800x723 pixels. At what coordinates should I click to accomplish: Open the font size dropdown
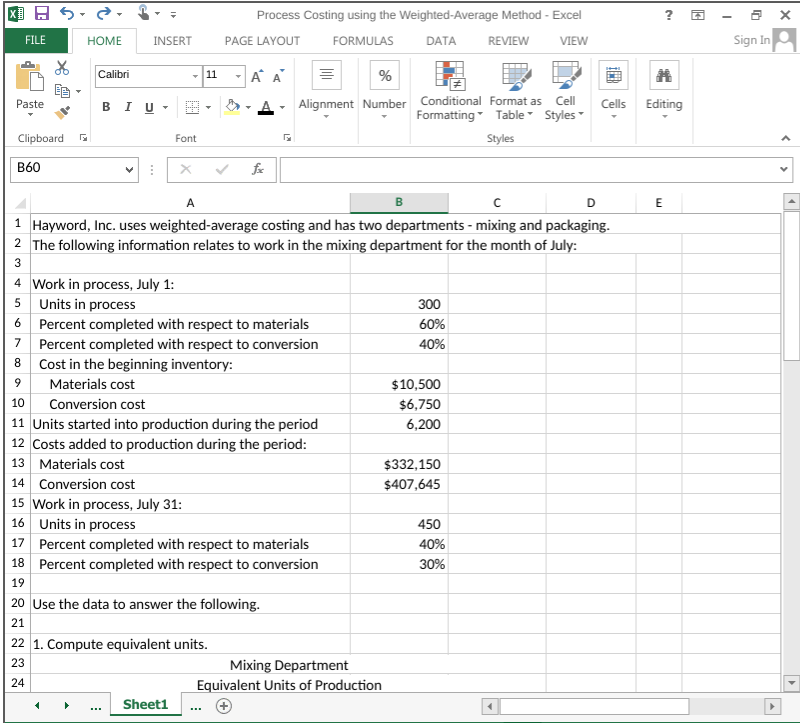(x=237, y=75)
